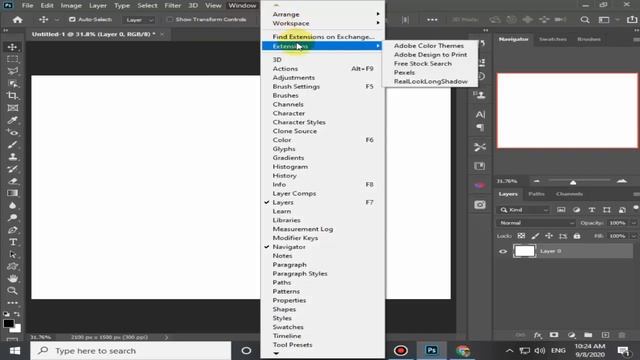Open the Character panel icon in dock

[480, 114]
